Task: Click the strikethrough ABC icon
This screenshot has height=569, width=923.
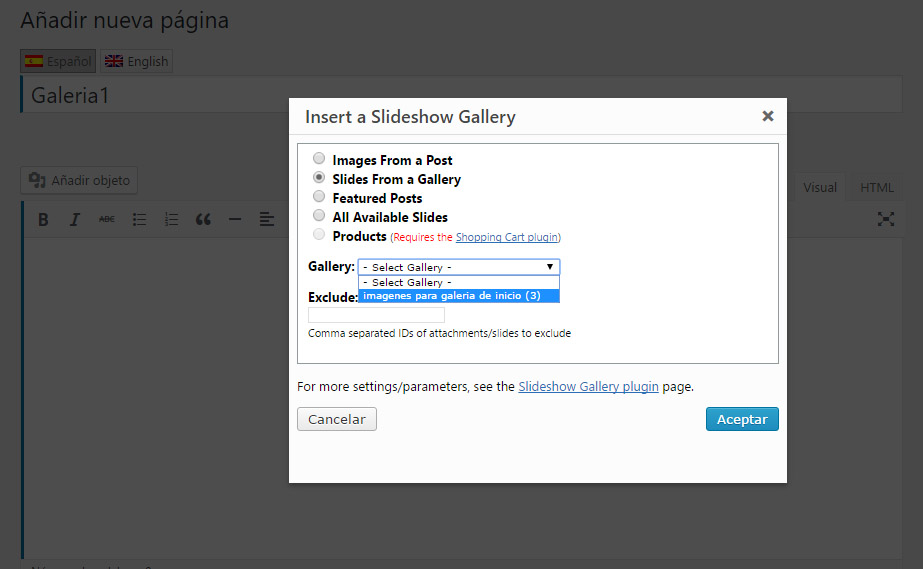Action: (107, 219)
